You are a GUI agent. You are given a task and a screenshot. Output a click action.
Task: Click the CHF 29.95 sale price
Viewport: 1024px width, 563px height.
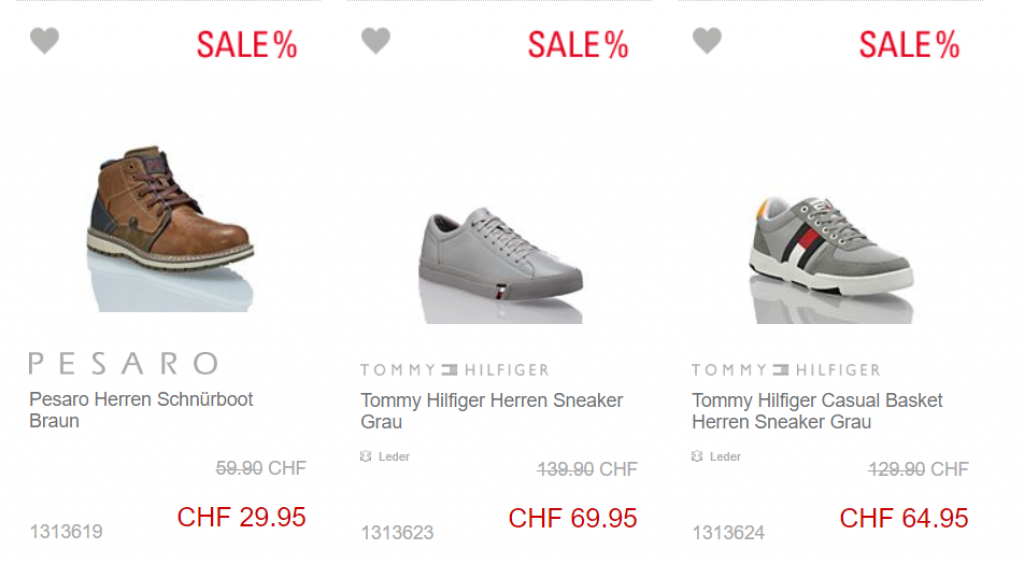pyautogui.click(x=242, y=517)
